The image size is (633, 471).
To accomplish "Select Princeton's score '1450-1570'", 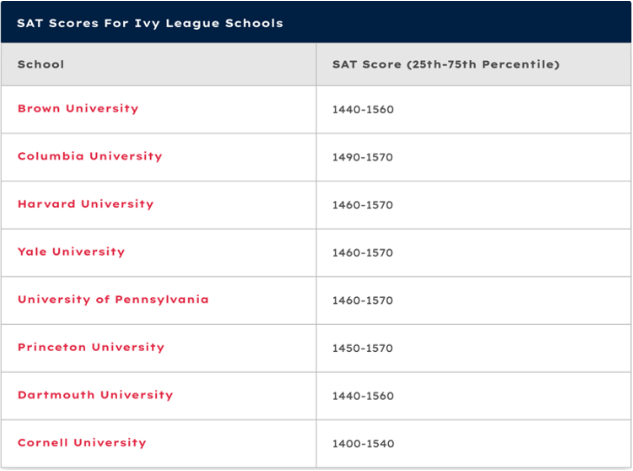I will tap(363, 348).
